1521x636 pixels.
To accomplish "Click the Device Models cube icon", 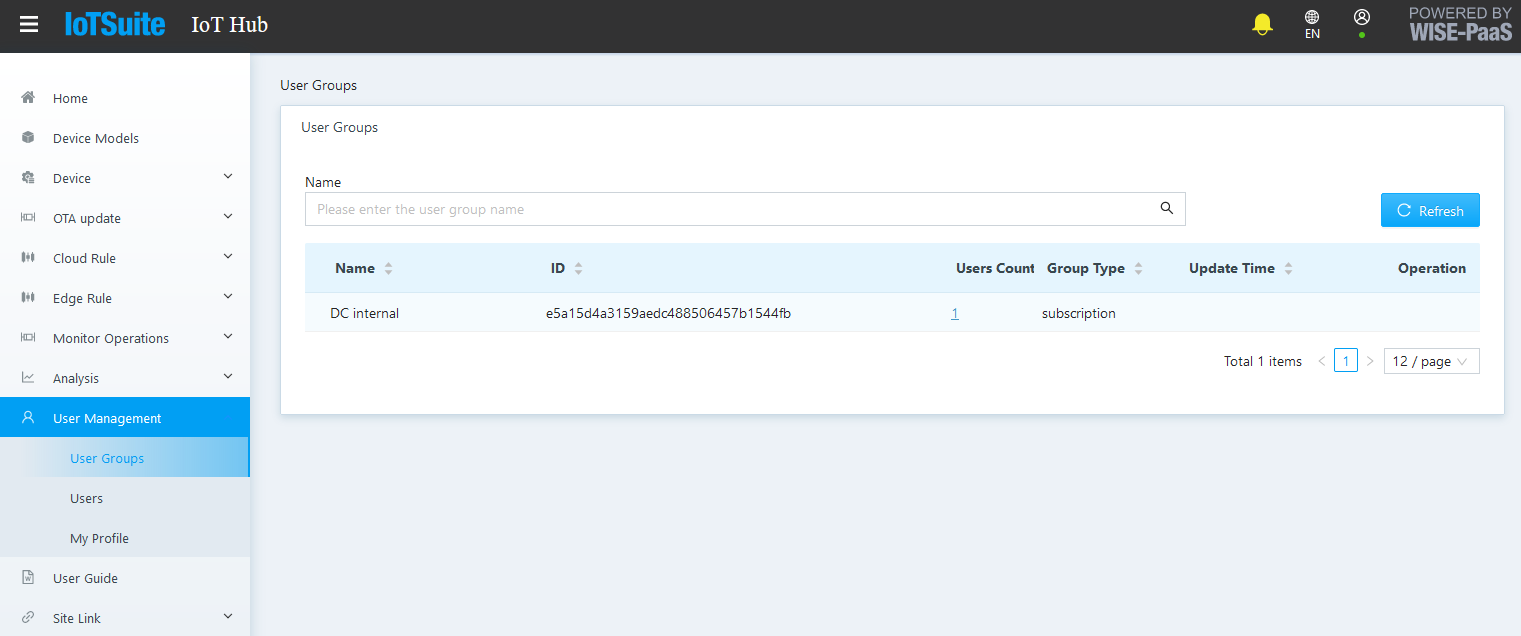I will 28,138.
